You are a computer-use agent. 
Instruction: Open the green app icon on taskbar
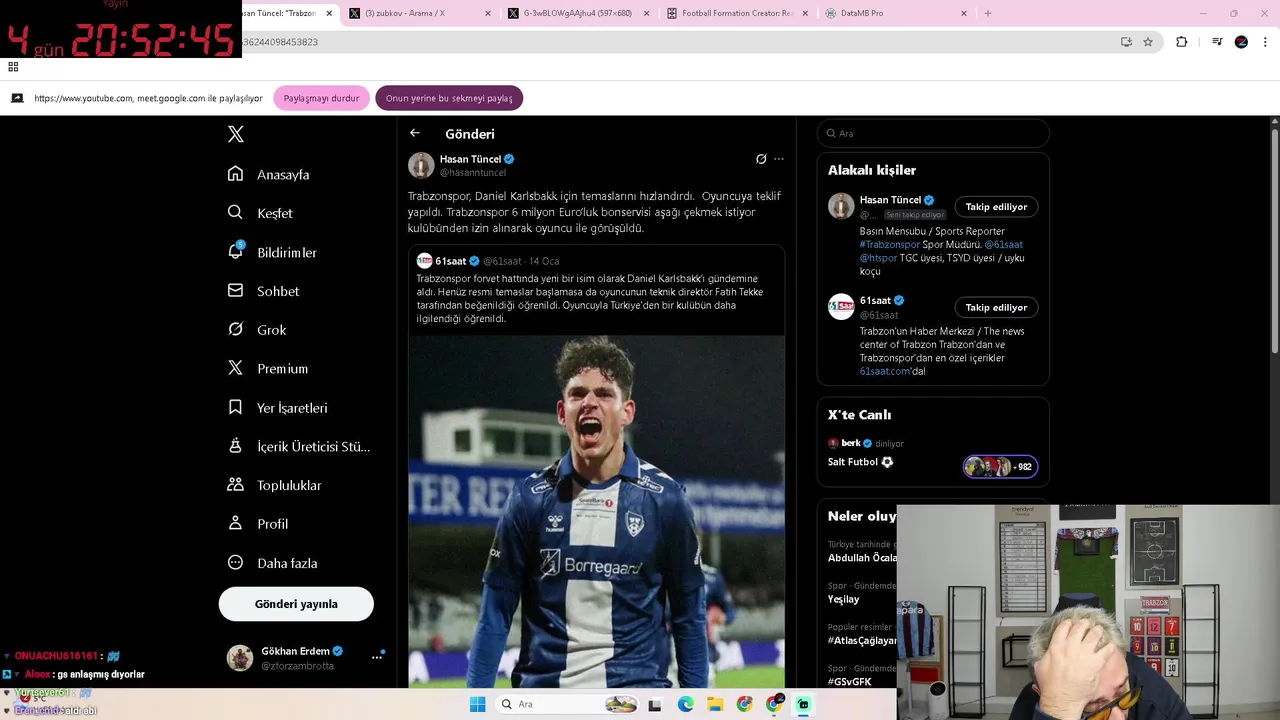point(803,705)
